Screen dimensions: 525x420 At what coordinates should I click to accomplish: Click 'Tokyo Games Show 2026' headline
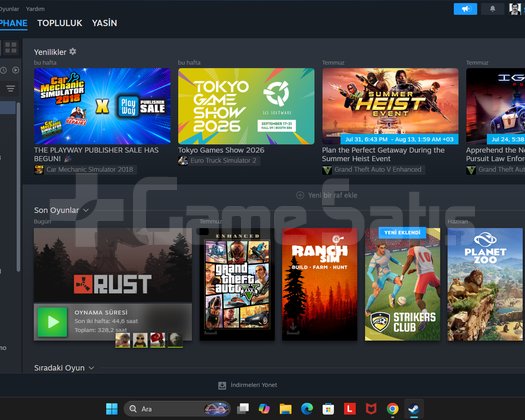point(221,150)
